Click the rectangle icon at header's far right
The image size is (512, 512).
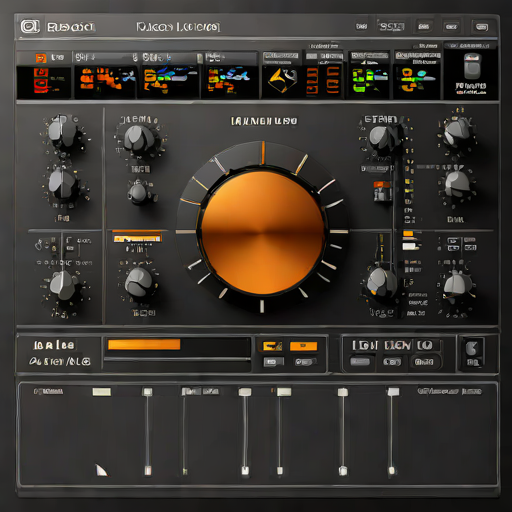tap(481, 27)
